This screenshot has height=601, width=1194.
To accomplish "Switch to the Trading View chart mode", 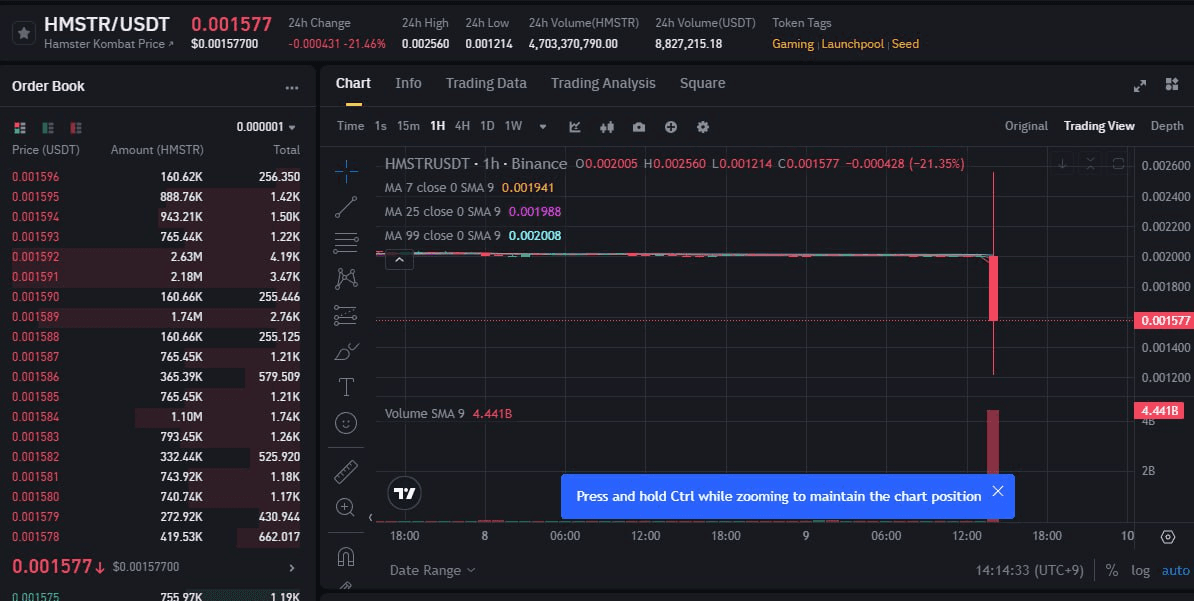I will pyautogui.click(x=1099, y=126).
